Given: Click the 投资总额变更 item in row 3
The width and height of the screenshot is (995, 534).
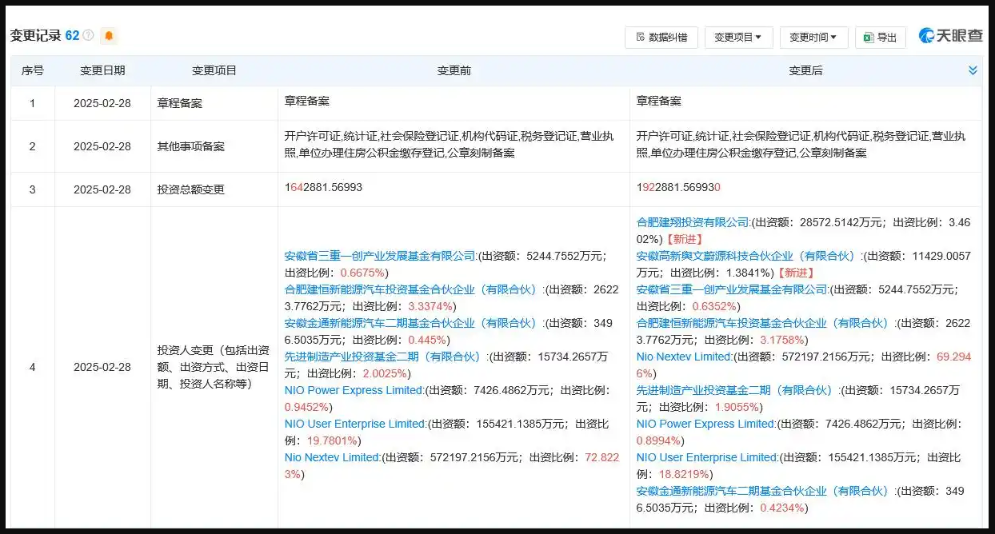Looking at the screenshot, I should (x=191, y=190).
